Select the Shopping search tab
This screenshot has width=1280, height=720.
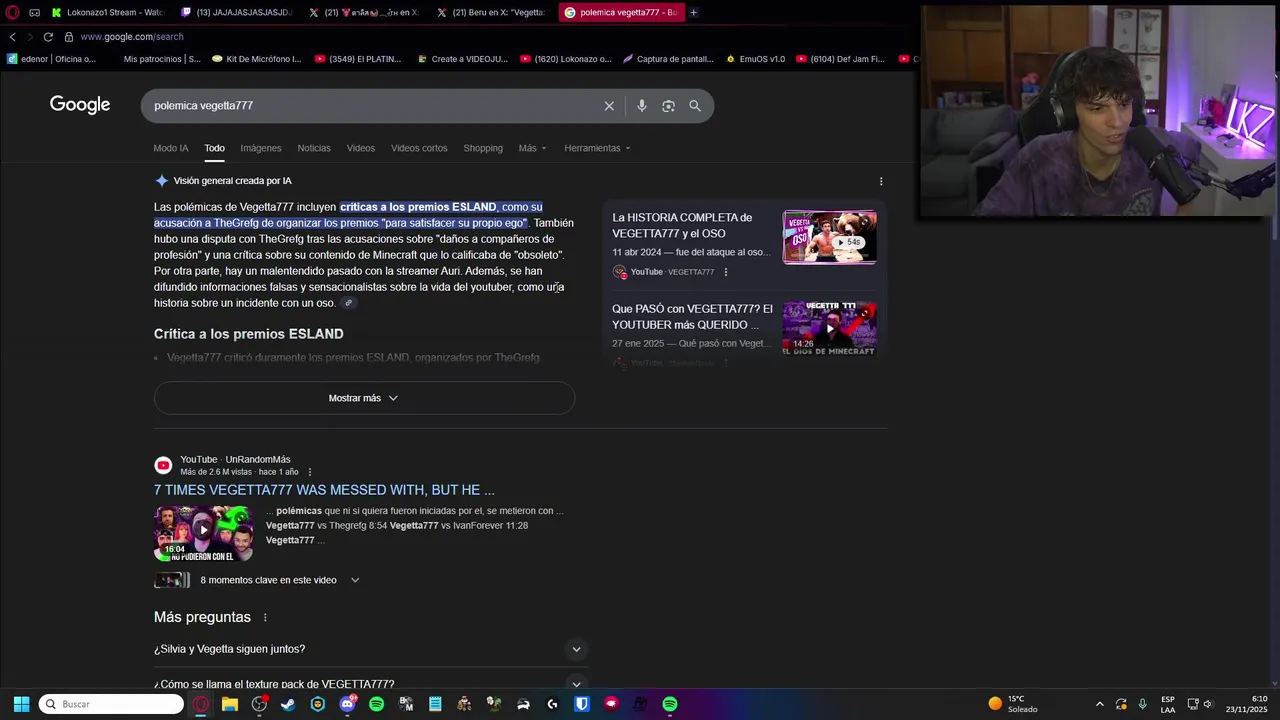pos(483,148)
